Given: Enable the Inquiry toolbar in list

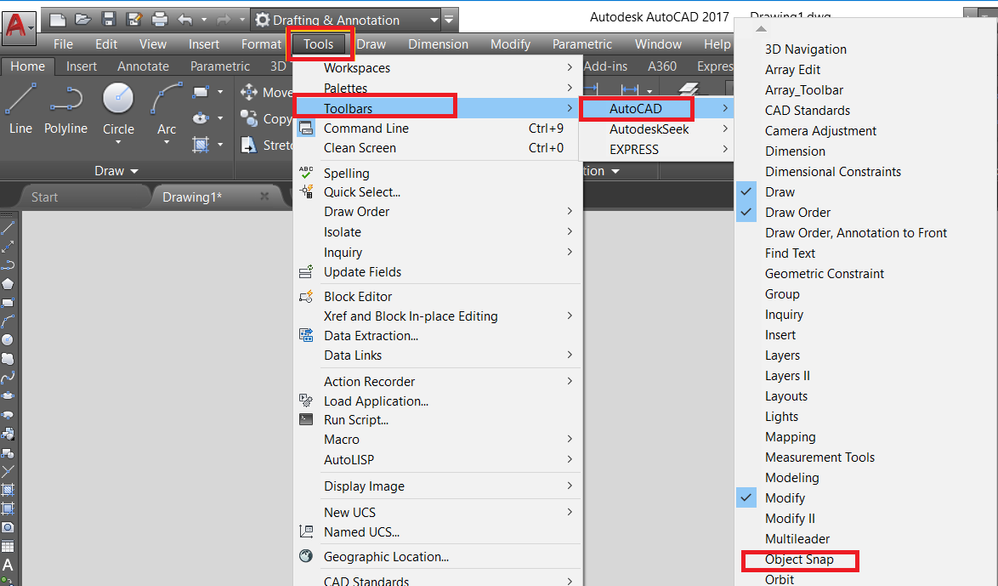Looking at the screenshot, I should (784, 314).
